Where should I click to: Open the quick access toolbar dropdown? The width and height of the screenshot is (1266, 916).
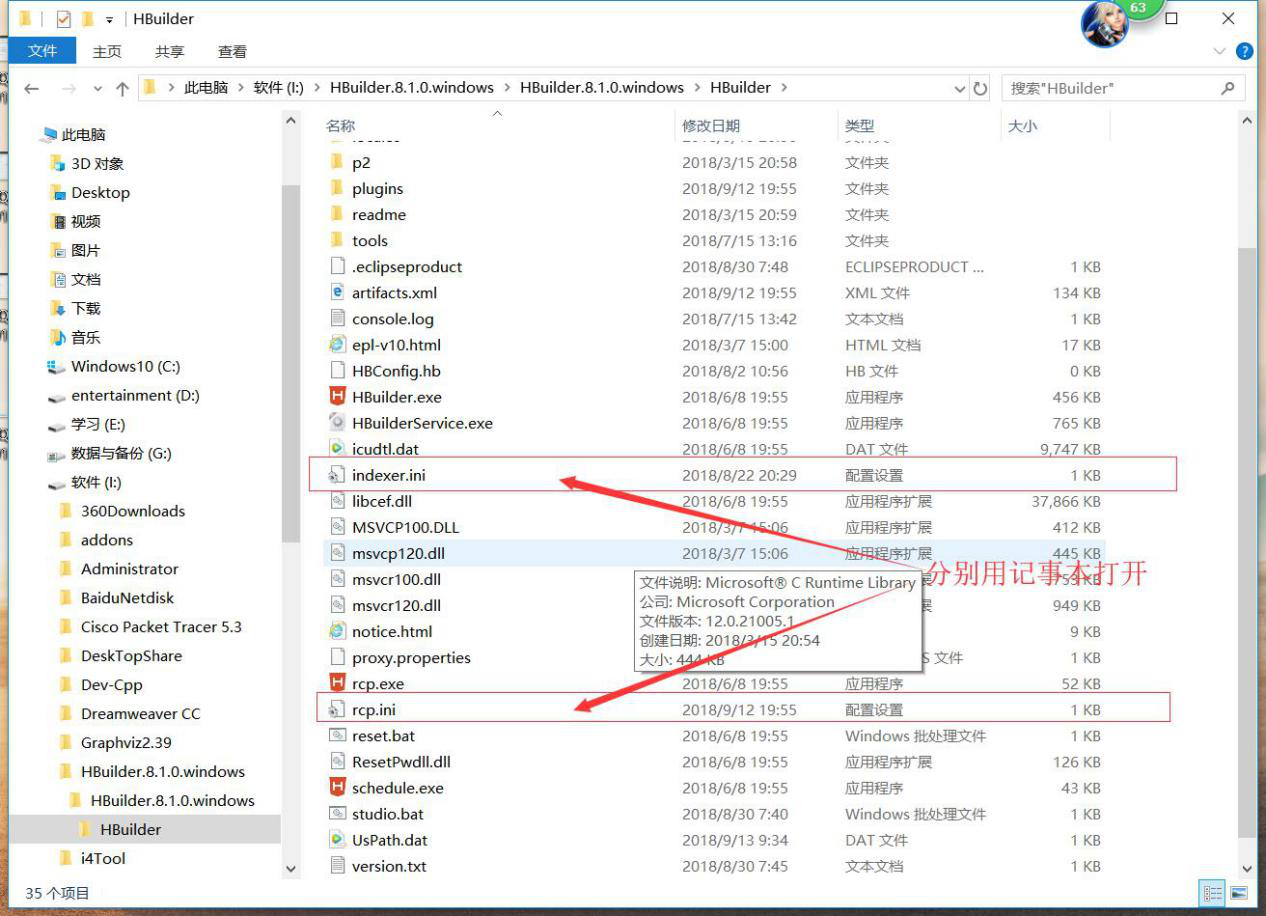[x=109, y=20]
